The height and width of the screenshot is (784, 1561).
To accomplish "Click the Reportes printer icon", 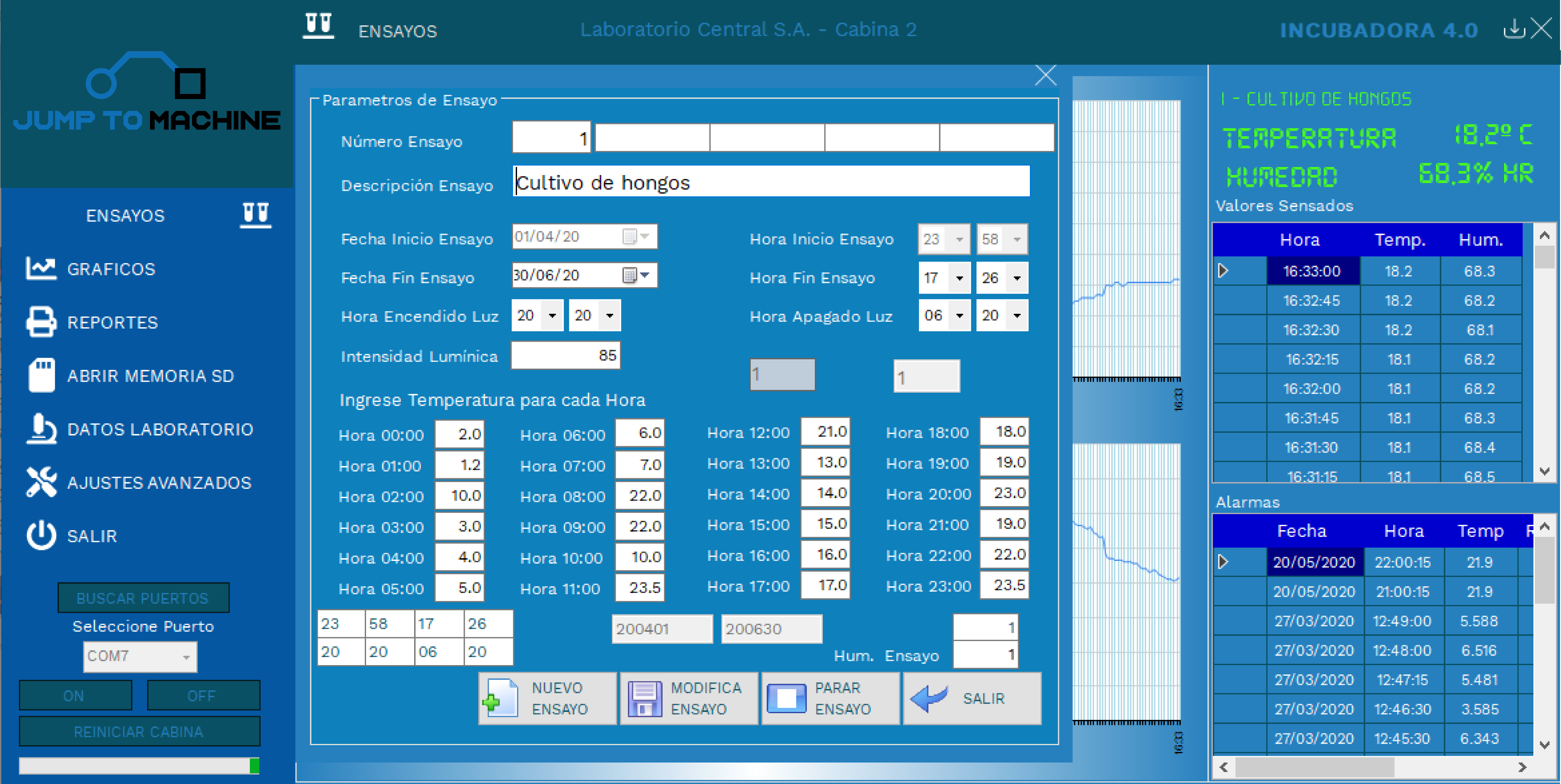I will tap(41, 322).
